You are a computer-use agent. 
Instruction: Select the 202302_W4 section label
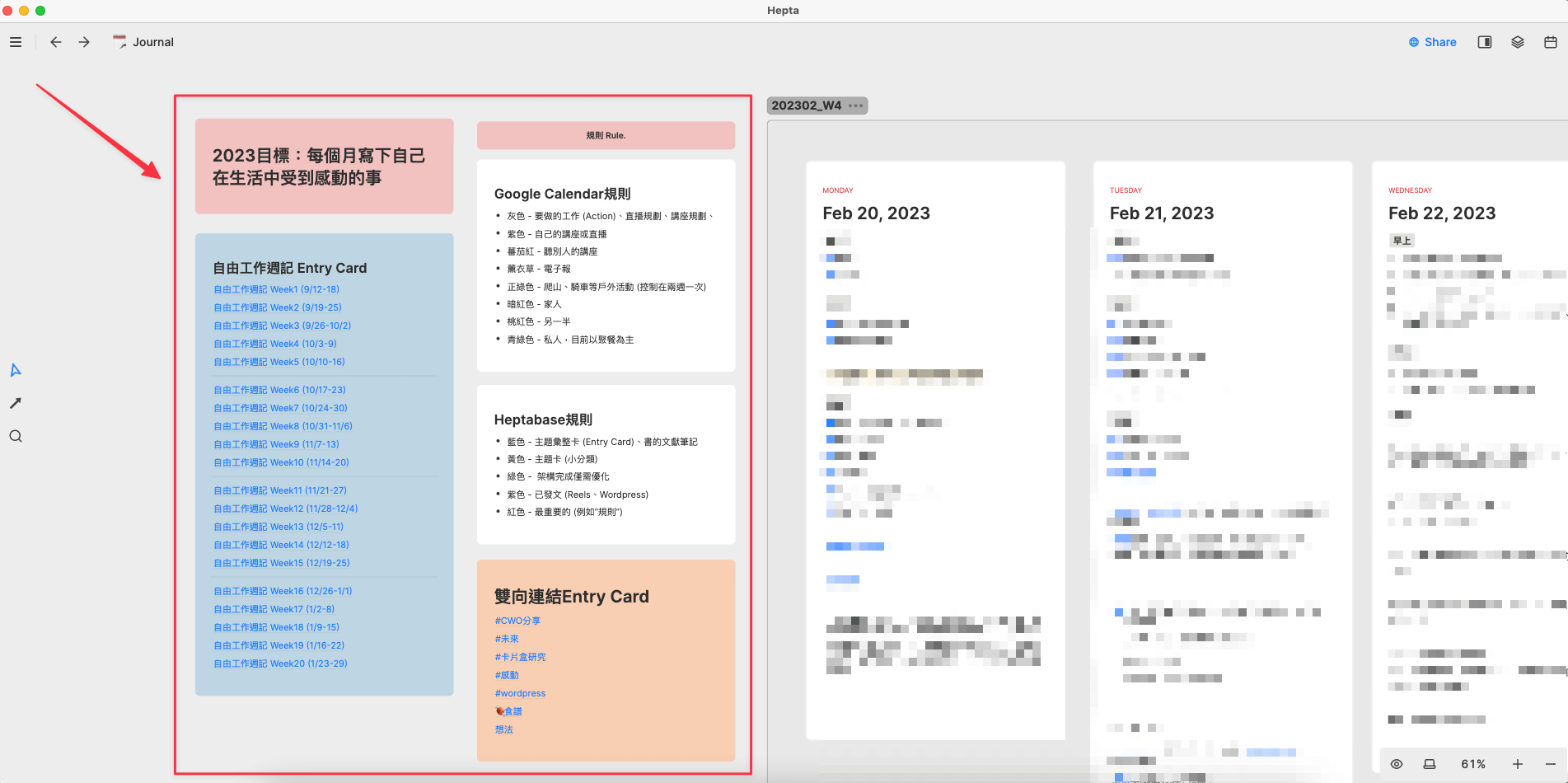(x=806, y=105)
